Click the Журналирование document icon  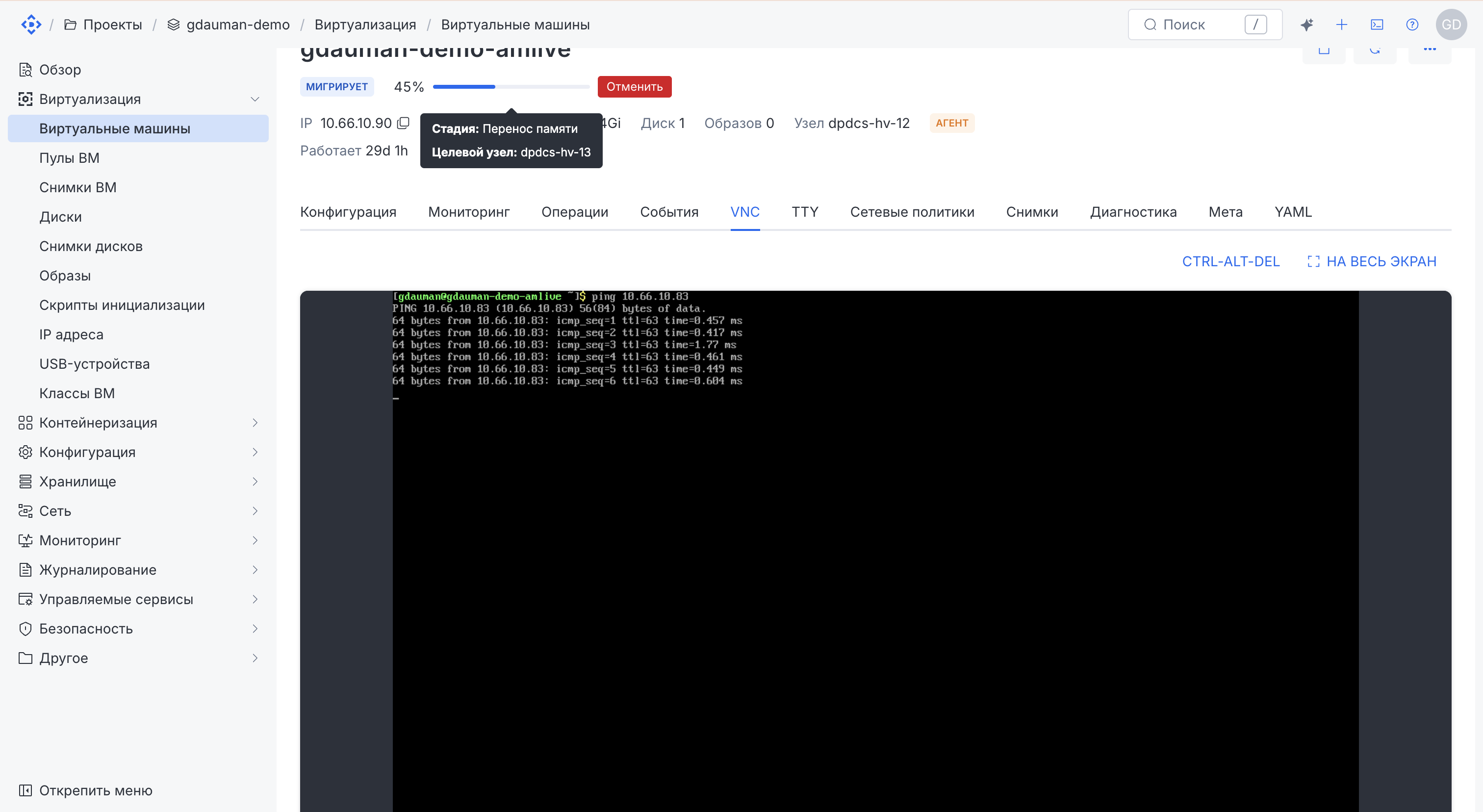(x=26, y=570)
